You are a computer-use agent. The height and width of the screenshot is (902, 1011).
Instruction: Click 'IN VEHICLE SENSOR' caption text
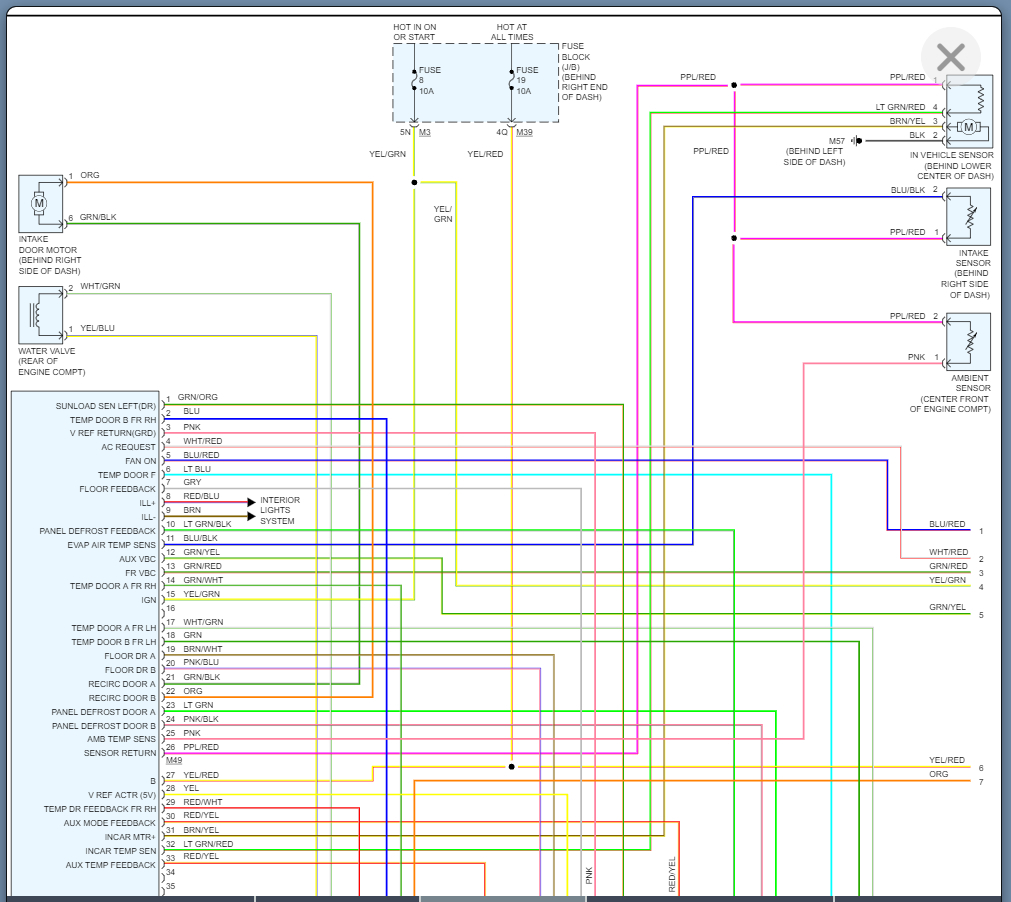[951, 155]
